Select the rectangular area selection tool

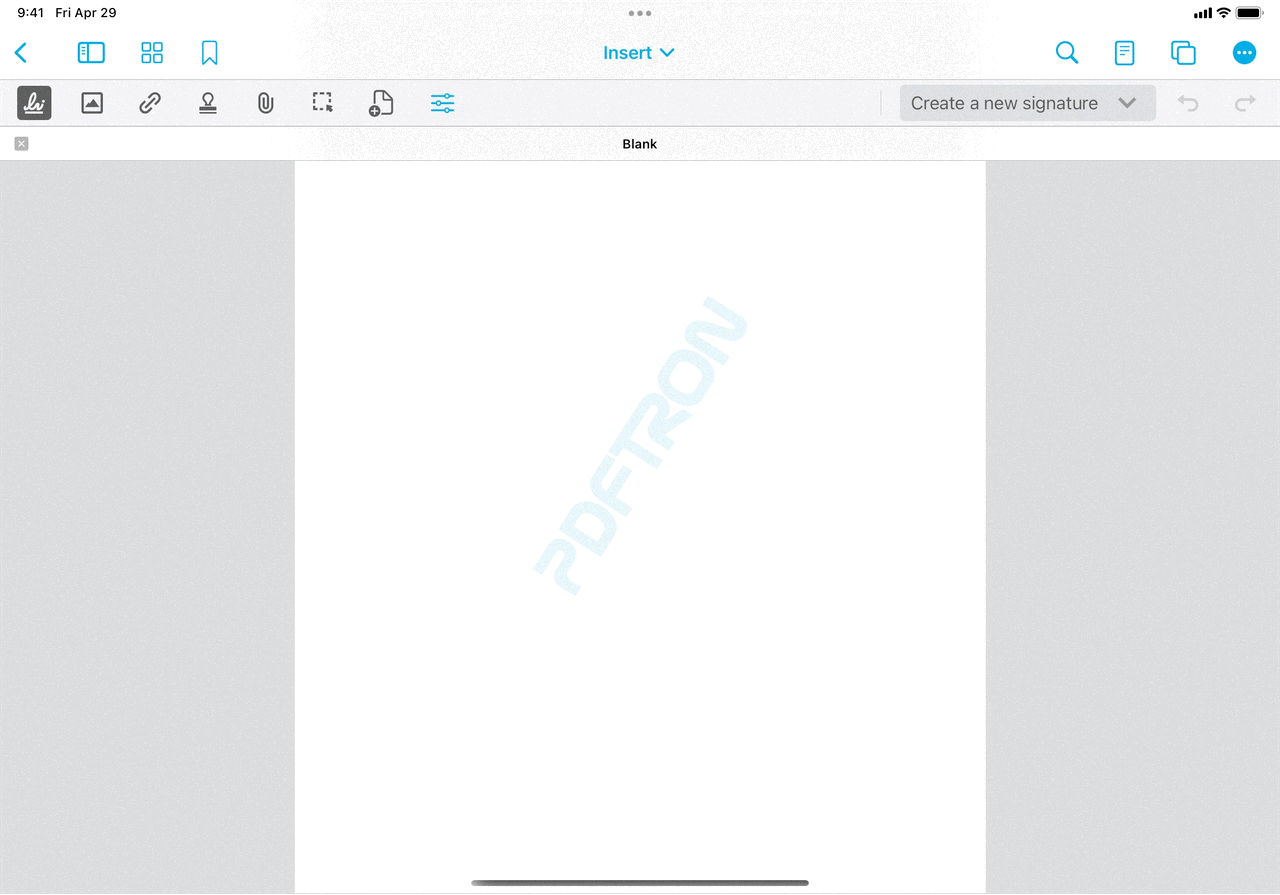pos(322,103)
